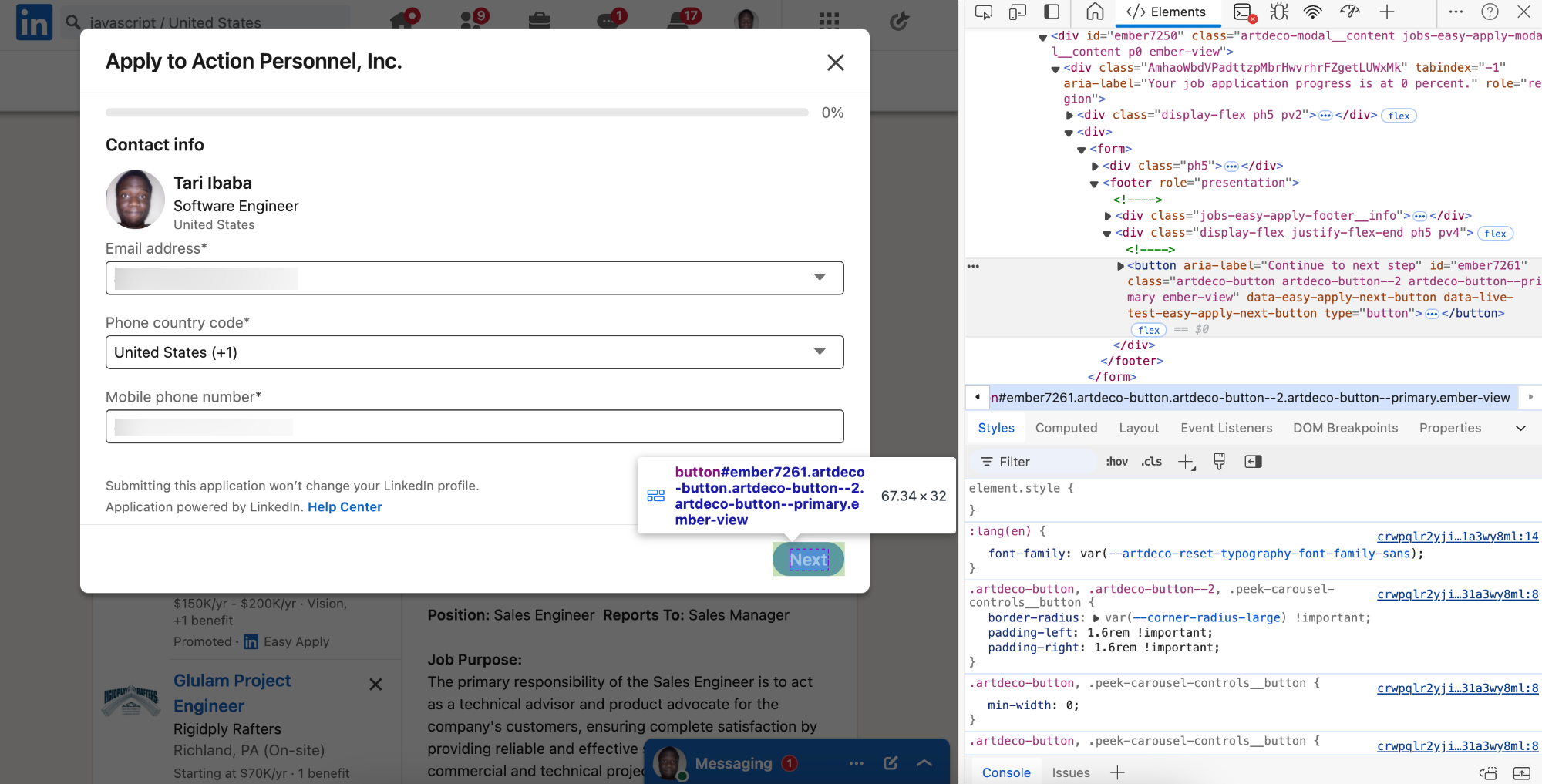Image resolution: width=1542 pixels, height=784 pixels.
Task: Focus the Mobile phone number field
Action: click(x=475, y=426)
